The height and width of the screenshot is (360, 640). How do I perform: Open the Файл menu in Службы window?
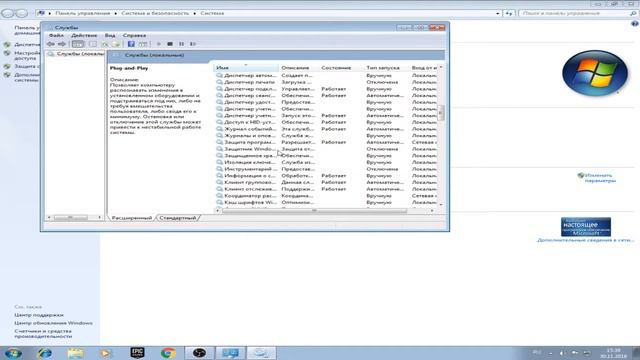[x=56, y=36]
